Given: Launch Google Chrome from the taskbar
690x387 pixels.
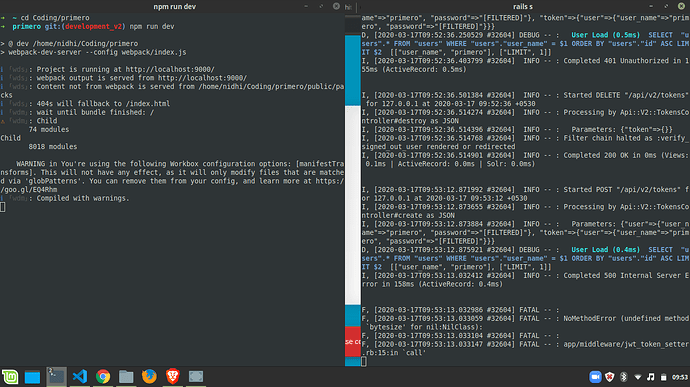Looking at the screenshot, I should [103, 376].
